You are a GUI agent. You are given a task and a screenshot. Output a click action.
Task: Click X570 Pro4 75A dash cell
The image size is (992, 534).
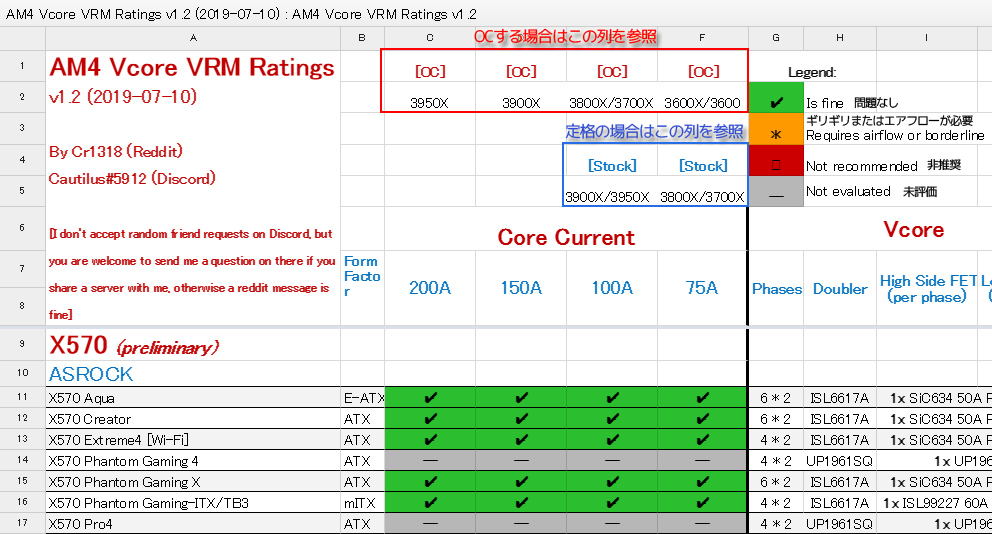point(702,524)
